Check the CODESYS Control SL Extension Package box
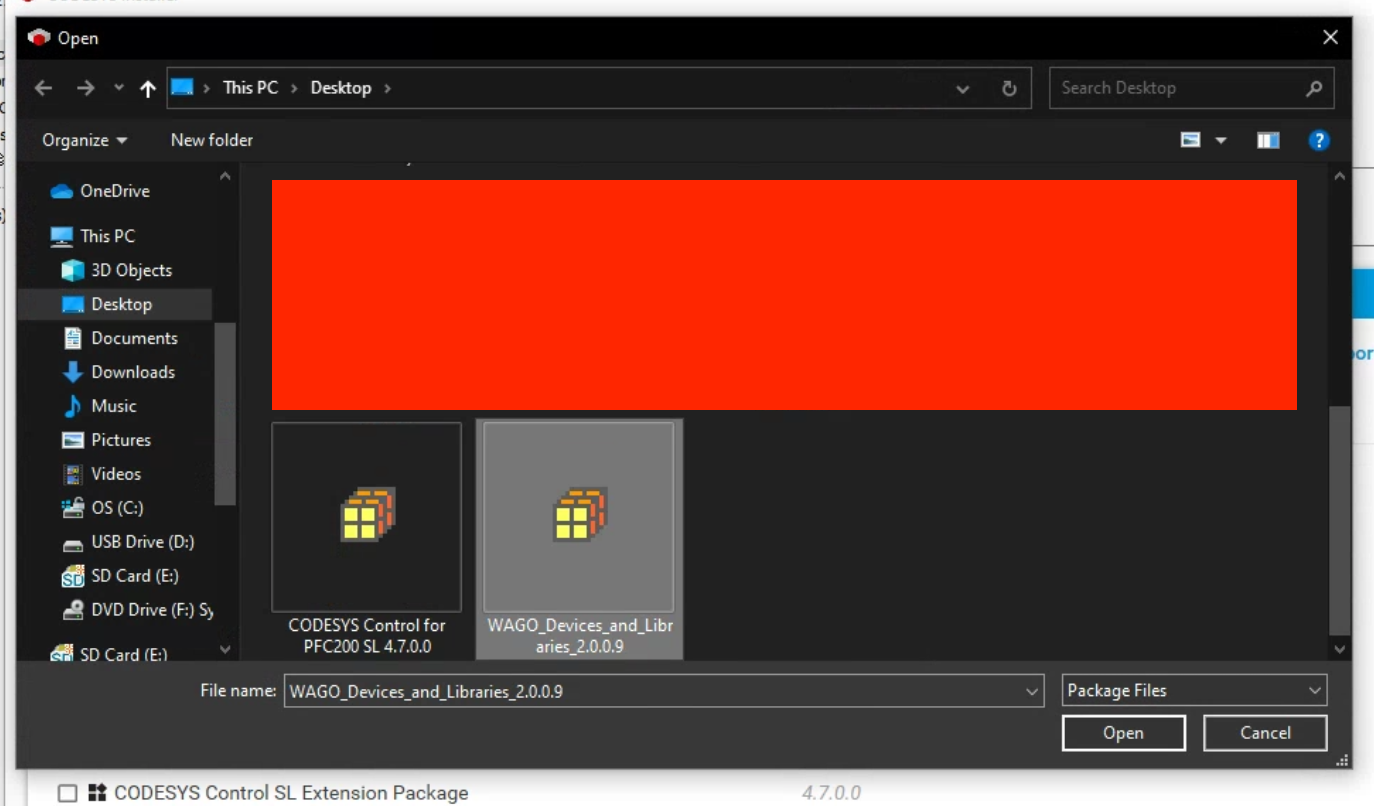Viewport: 1374px width, 806px height. click(67, 793)
